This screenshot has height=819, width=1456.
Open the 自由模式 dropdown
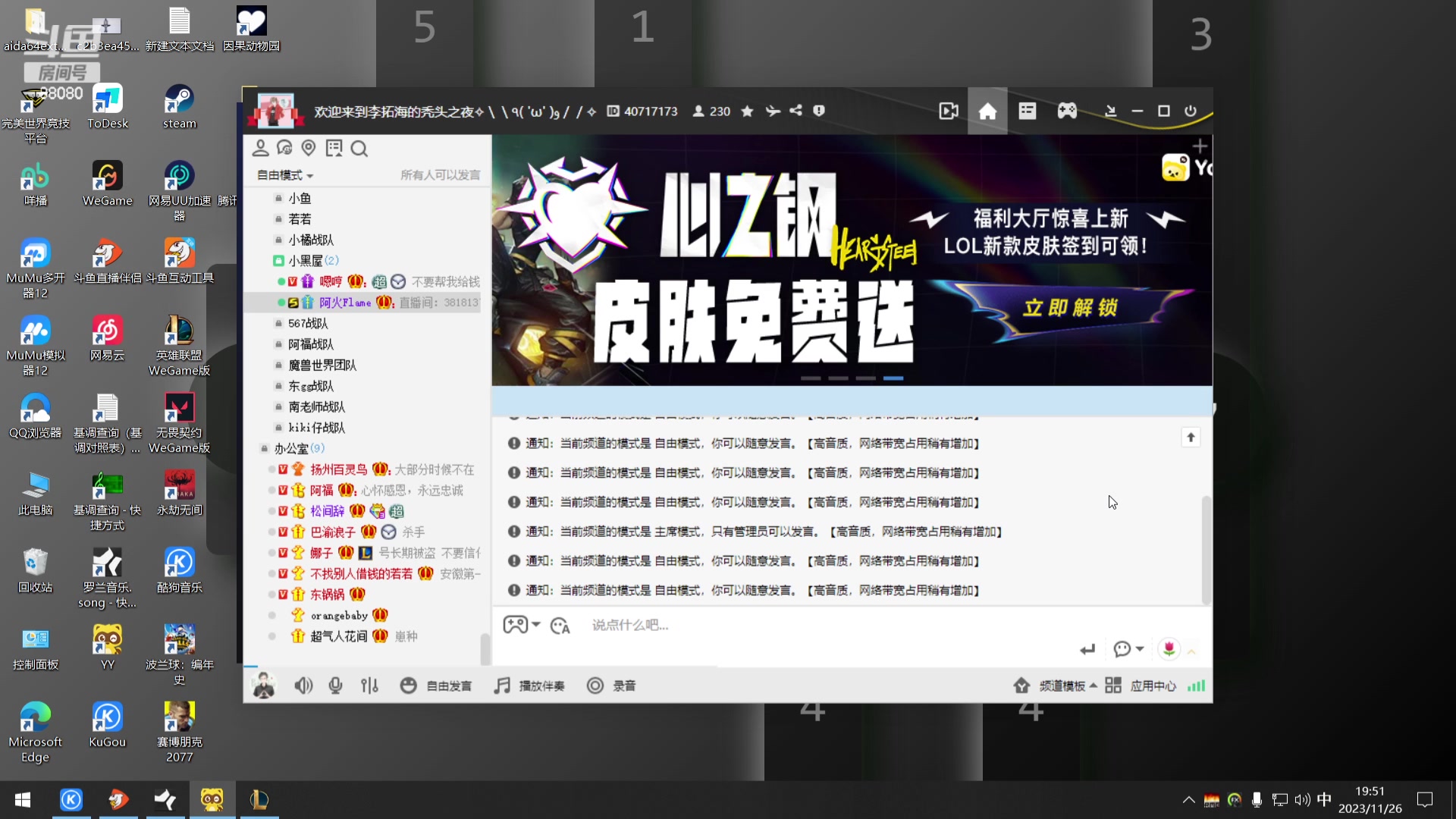point(284,174)
